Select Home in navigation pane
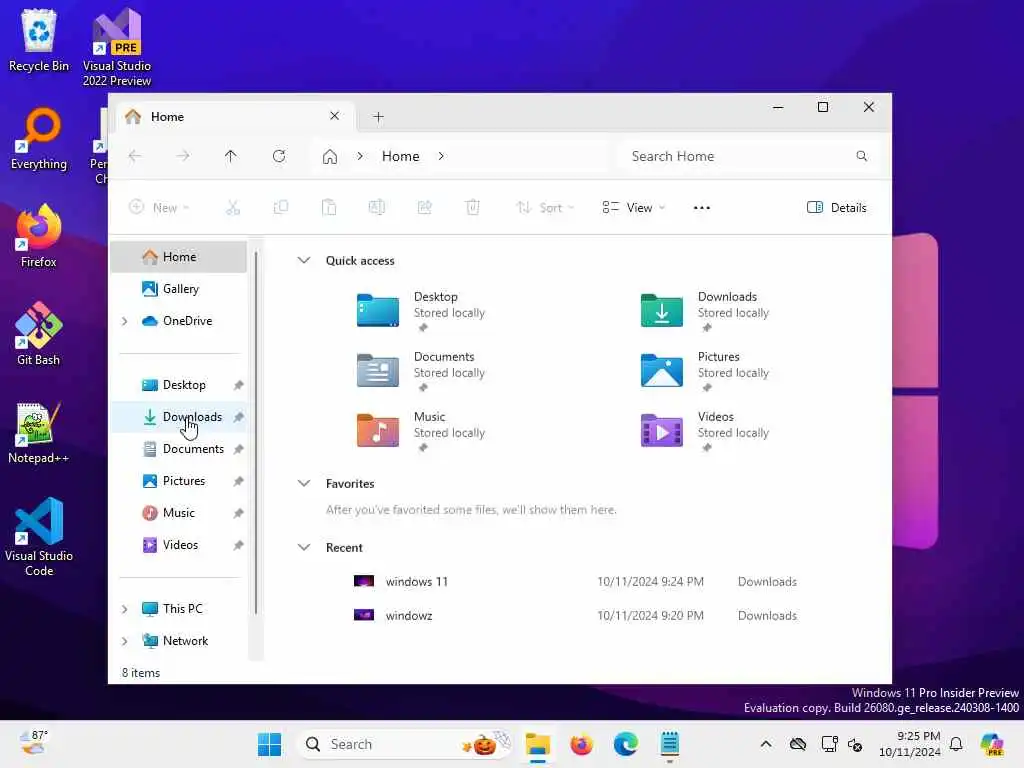This screenshot has width=1024, height=768. 179,257
